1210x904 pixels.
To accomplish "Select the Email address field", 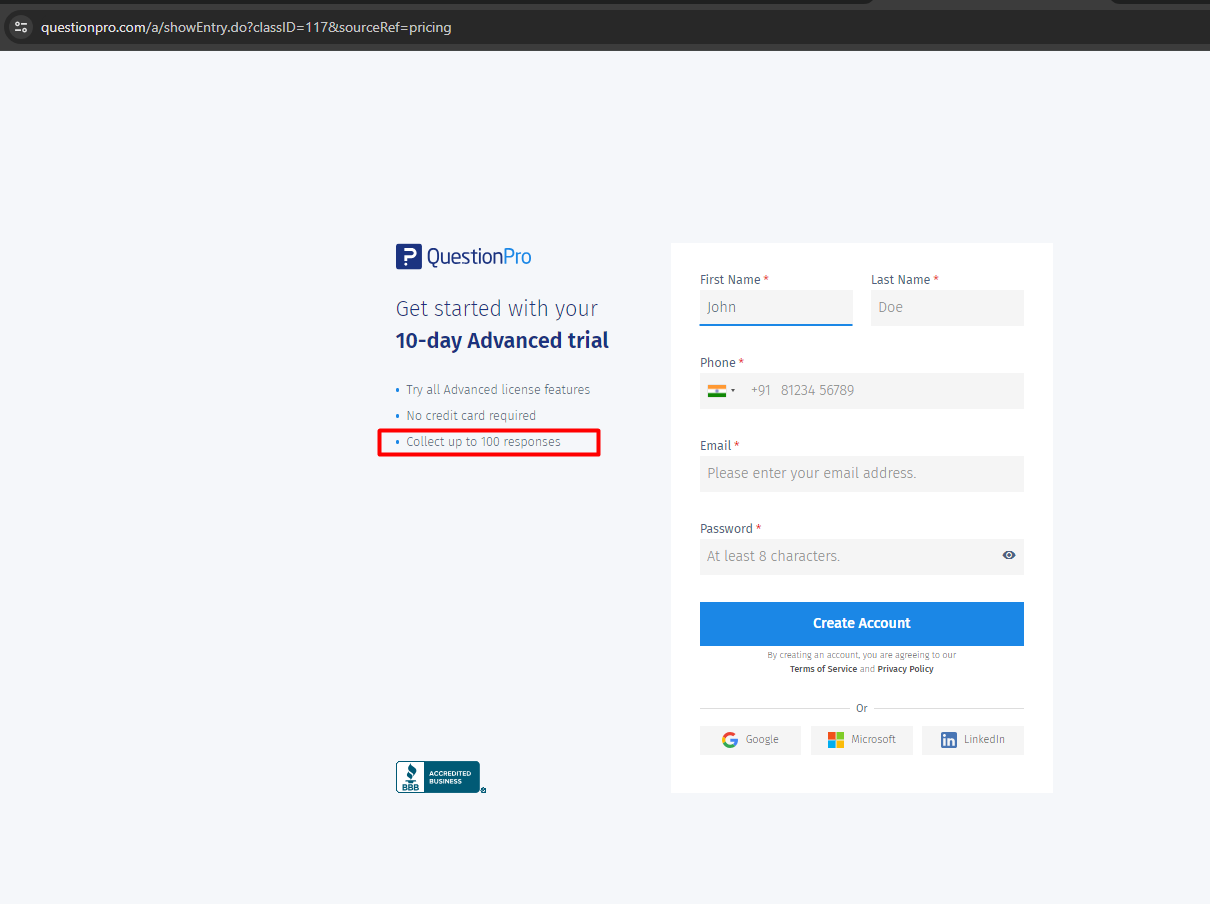I will [x=862, y=474].
